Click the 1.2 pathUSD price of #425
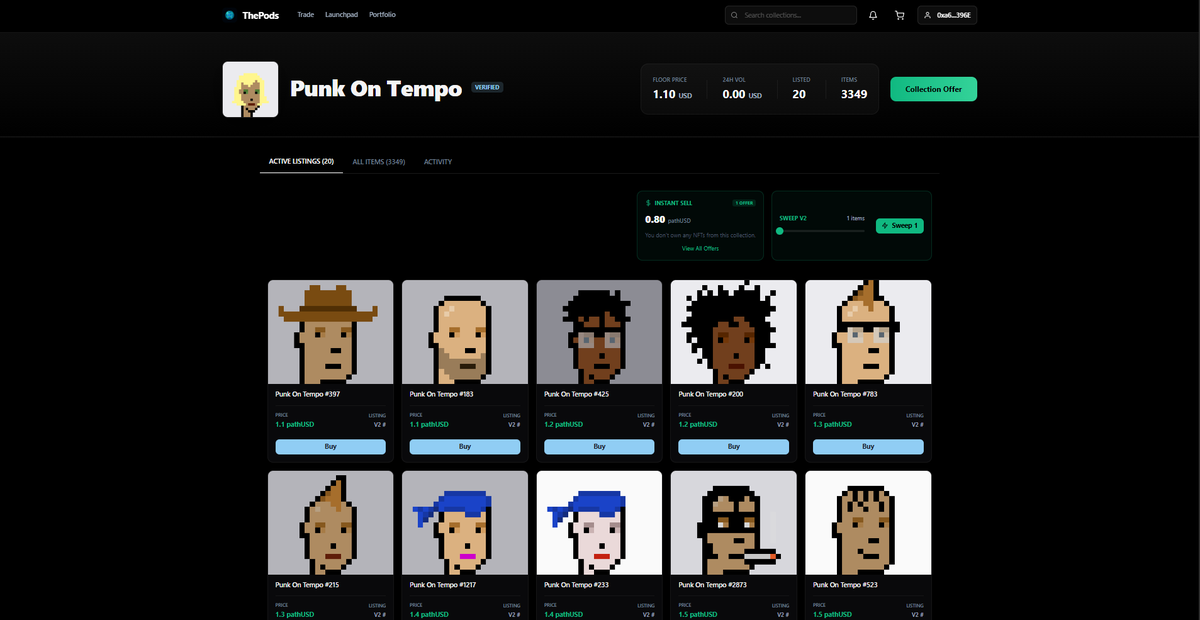Image resolution: width=1200 pixels, height=620 pixels. tap(564, 424)
